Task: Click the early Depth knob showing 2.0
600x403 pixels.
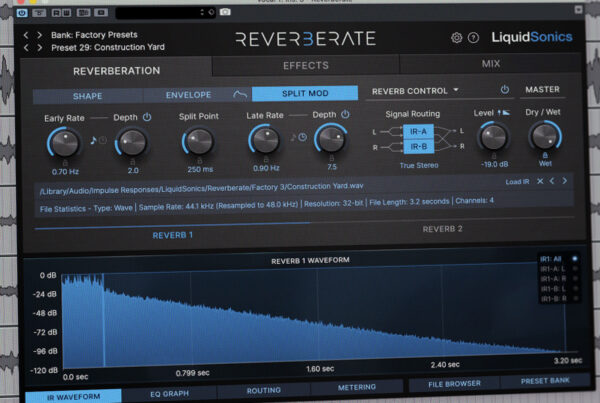Action: (132, 142)
